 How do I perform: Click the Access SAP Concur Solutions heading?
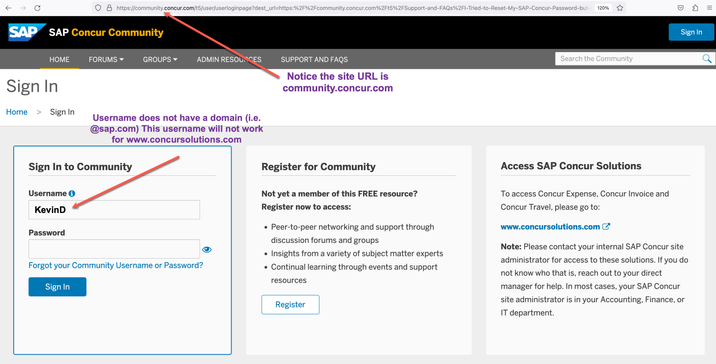pos(571,166)
